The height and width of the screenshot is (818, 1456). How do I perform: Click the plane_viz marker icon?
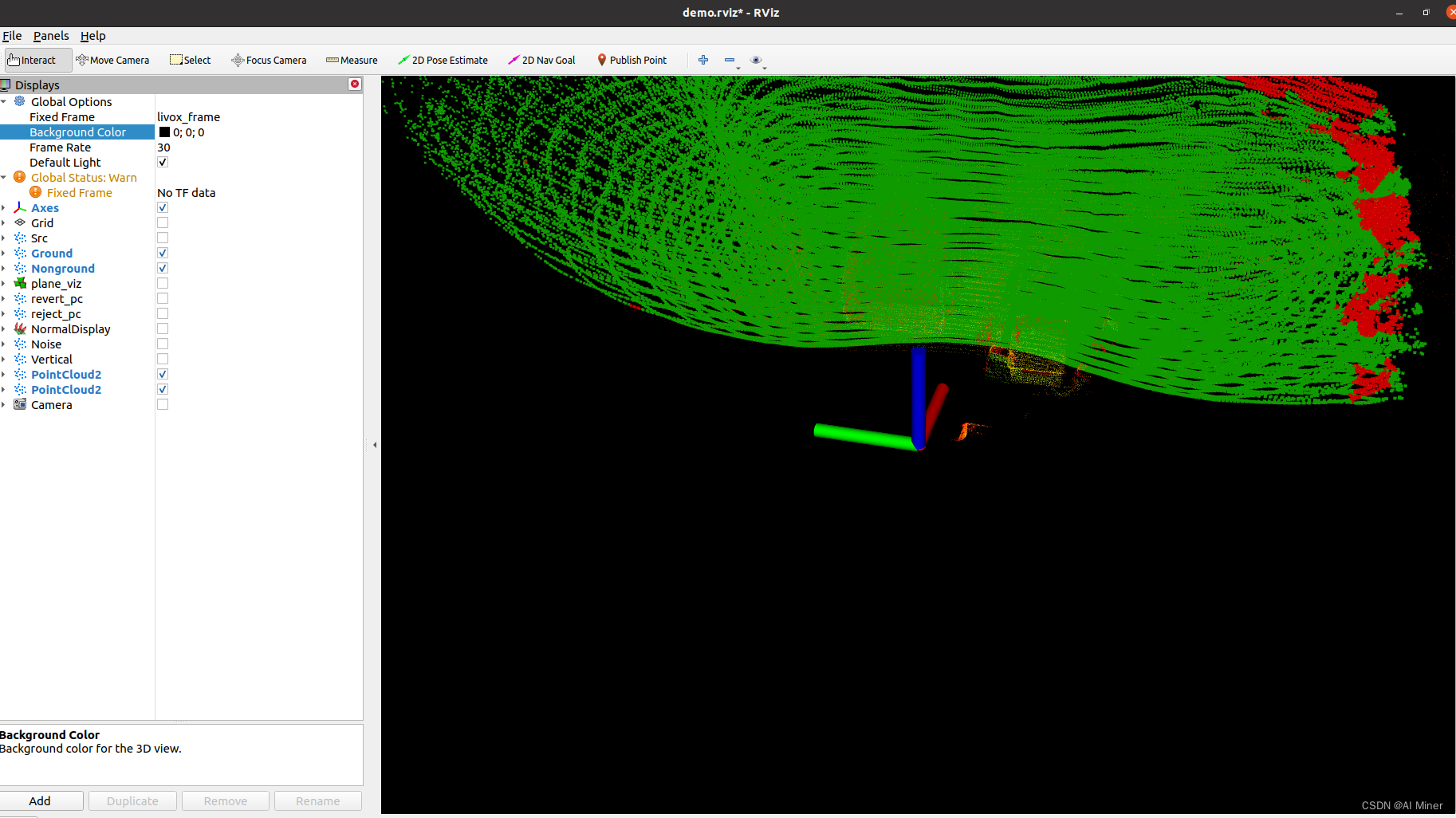tap(20, 283)
